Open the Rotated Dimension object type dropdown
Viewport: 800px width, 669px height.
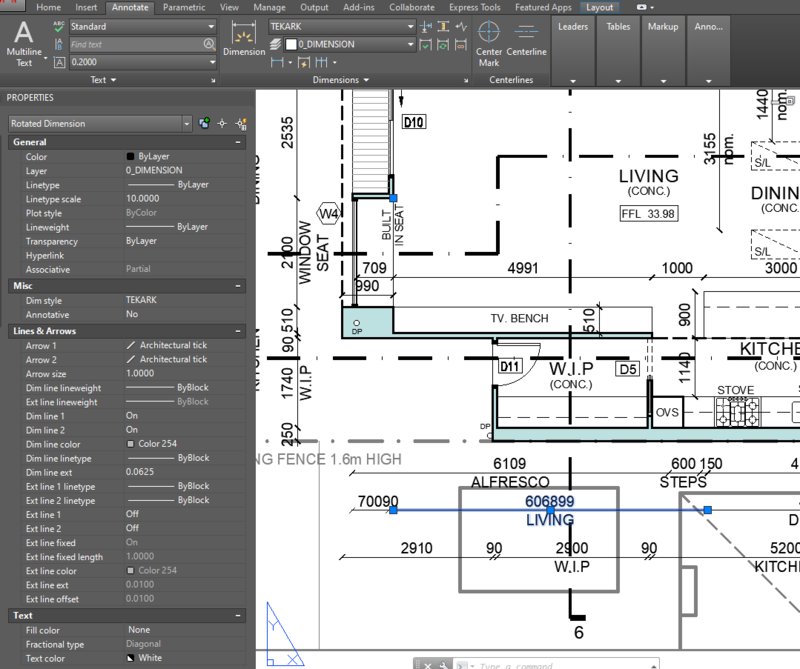tap(187, 124)
